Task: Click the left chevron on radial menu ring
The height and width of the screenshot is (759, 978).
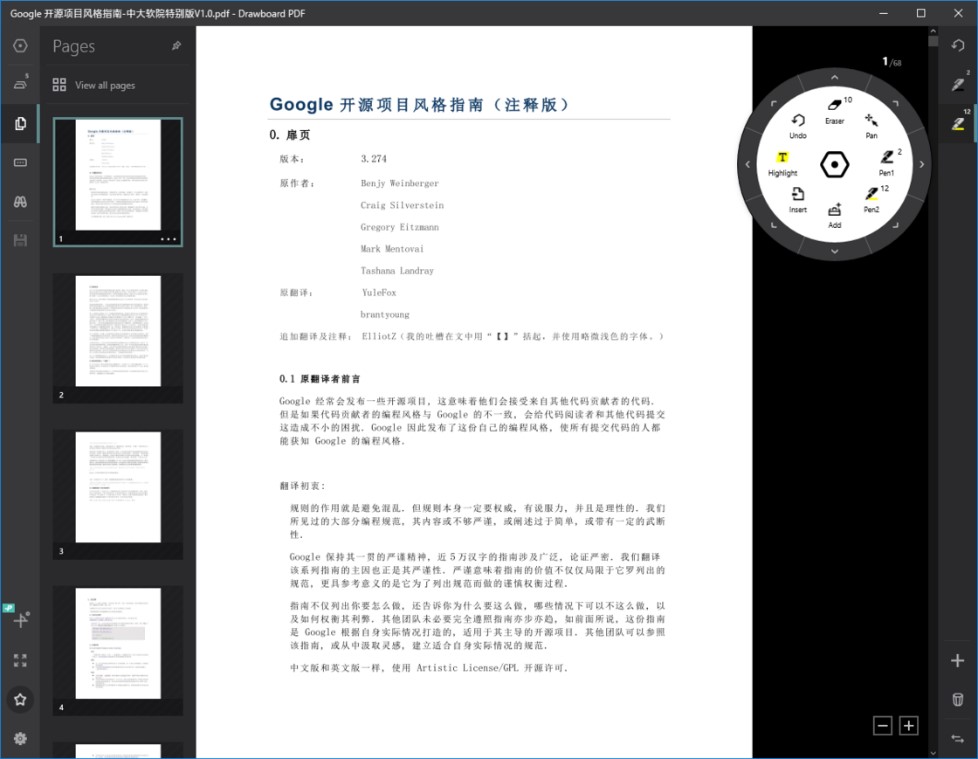Action: 748,165
